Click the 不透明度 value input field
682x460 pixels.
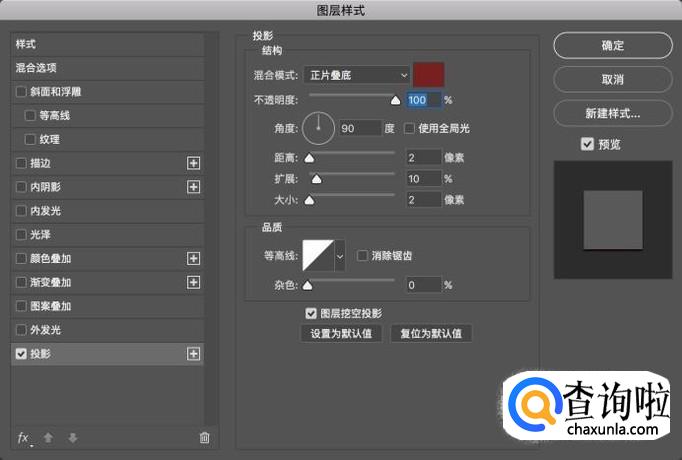click(x=423, y=100)
